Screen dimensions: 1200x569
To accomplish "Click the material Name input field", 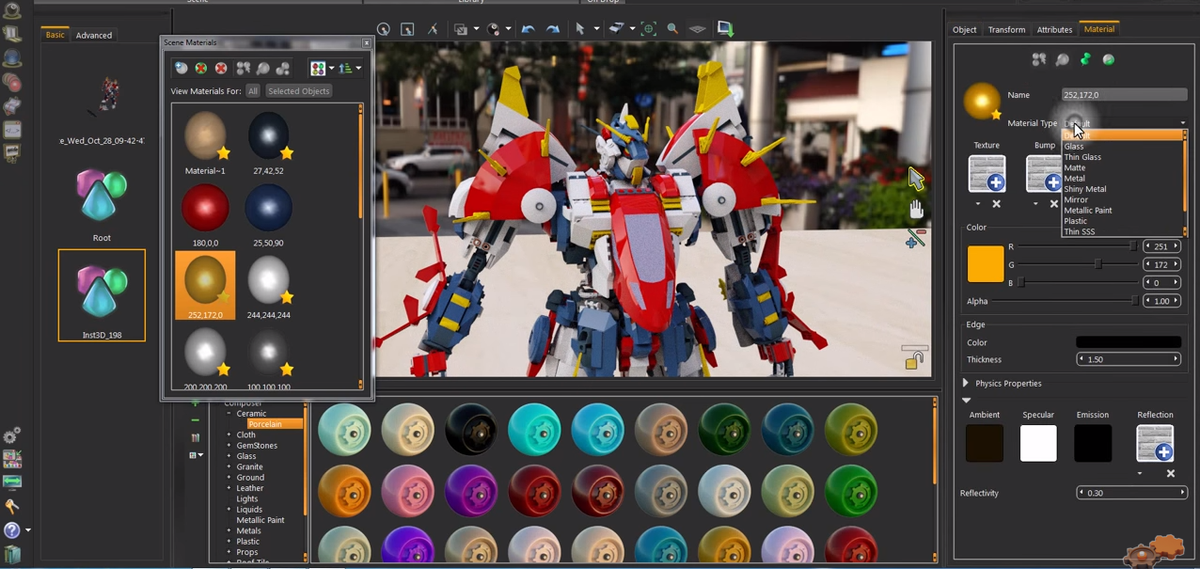I will 1124,95.
